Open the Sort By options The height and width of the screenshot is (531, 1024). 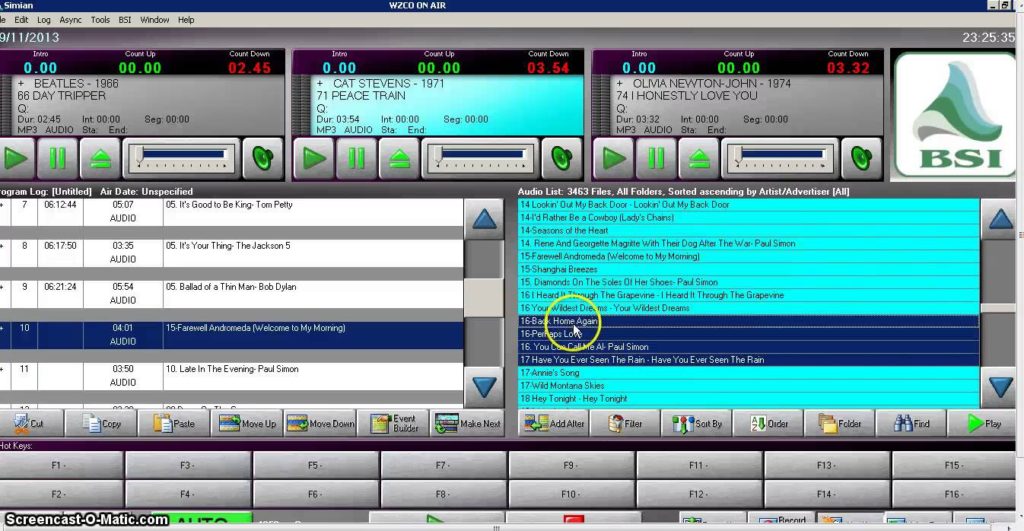click(x=698, y=423)
